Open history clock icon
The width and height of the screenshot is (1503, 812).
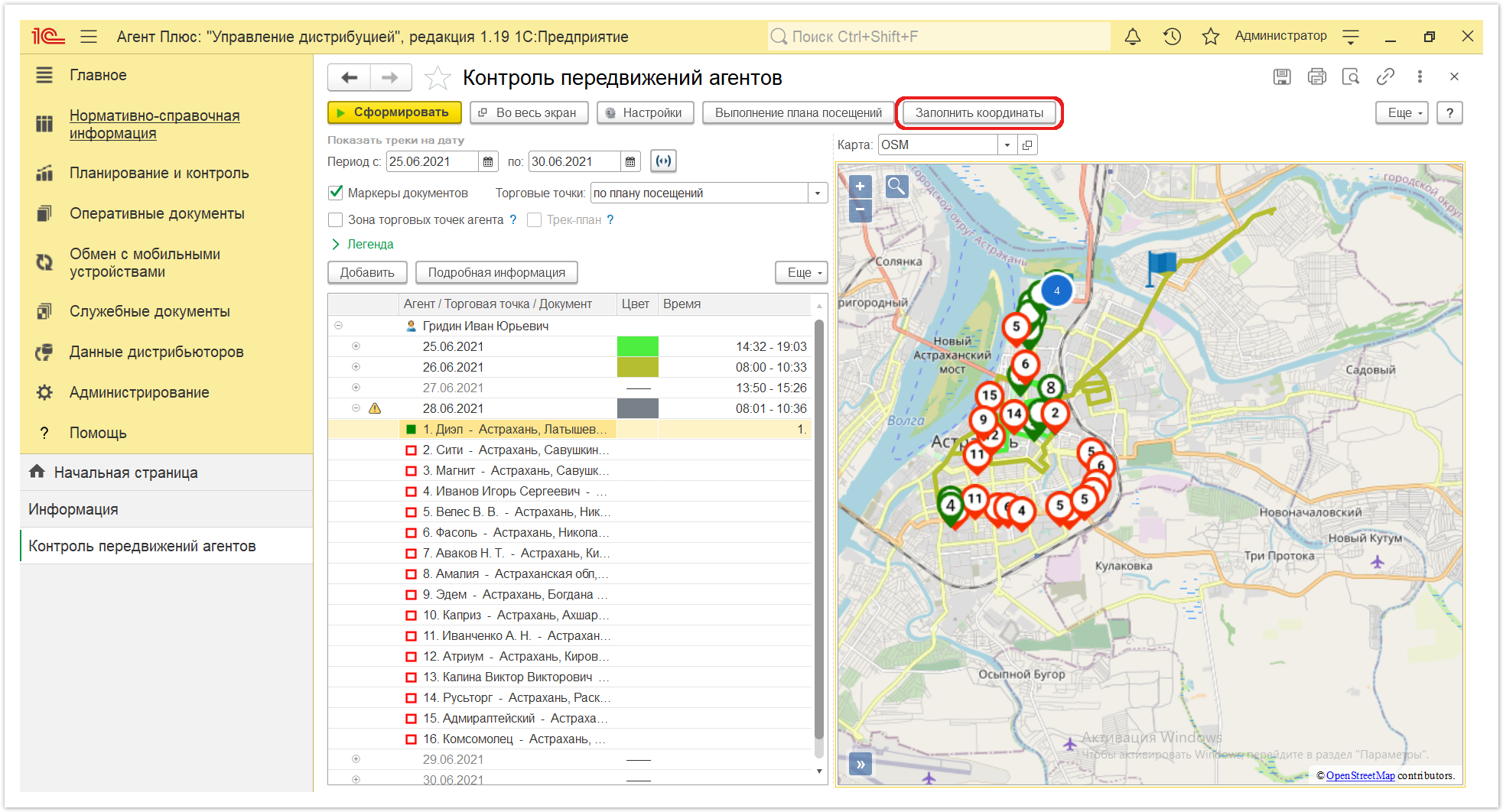tap(1172, 36)
